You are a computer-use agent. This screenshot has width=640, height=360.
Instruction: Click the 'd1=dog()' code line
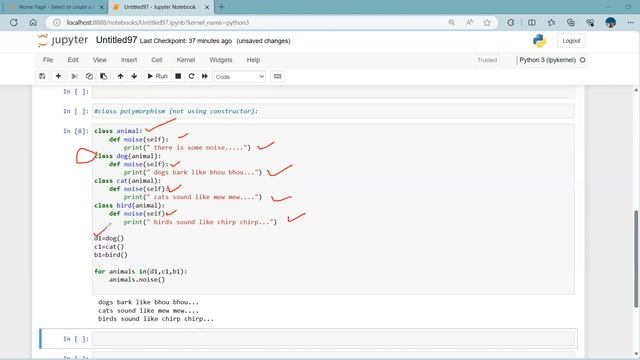pos(109,238)
